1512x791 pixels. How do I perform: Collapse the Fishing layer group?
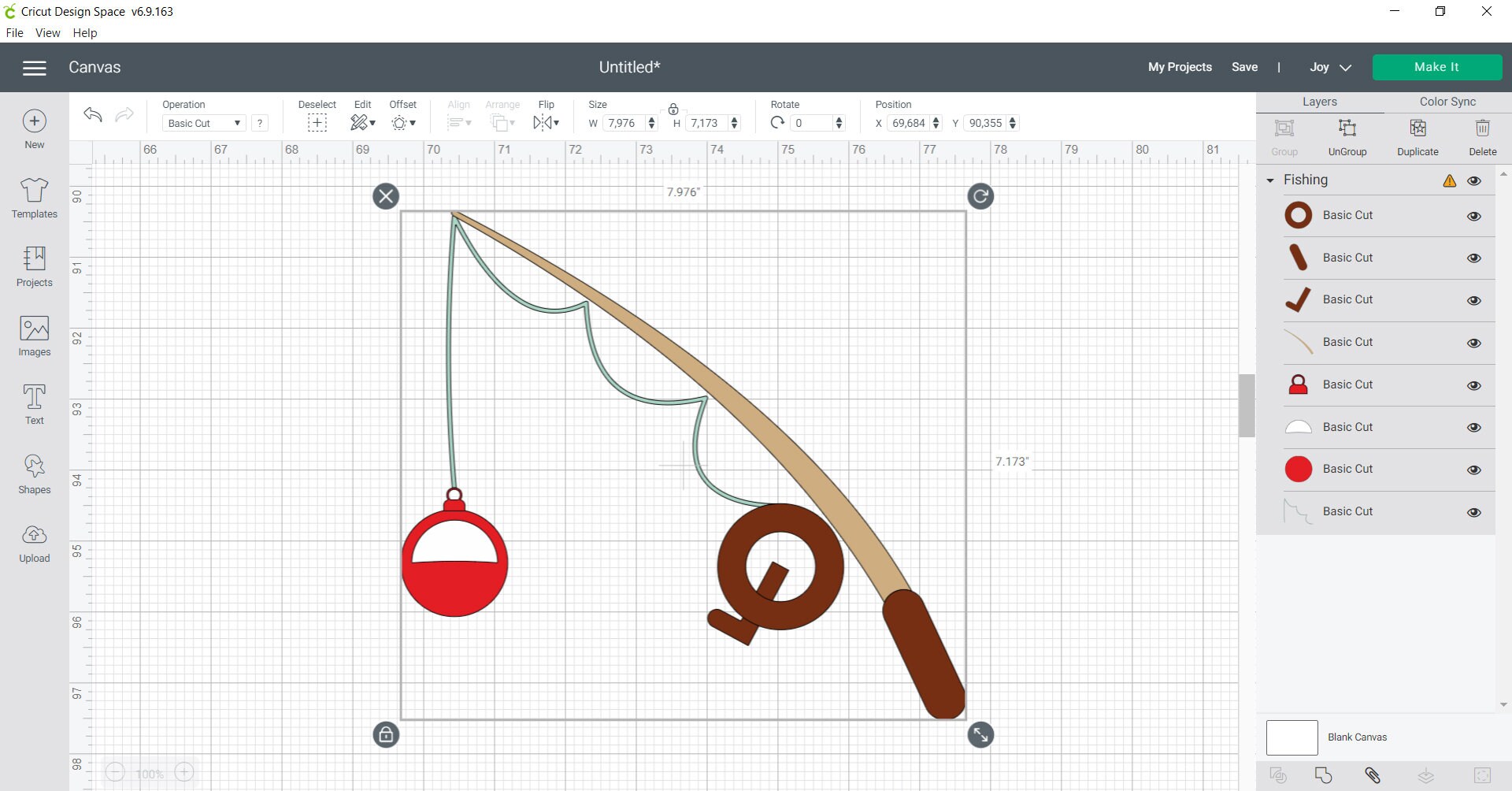tap(1269, 180)
